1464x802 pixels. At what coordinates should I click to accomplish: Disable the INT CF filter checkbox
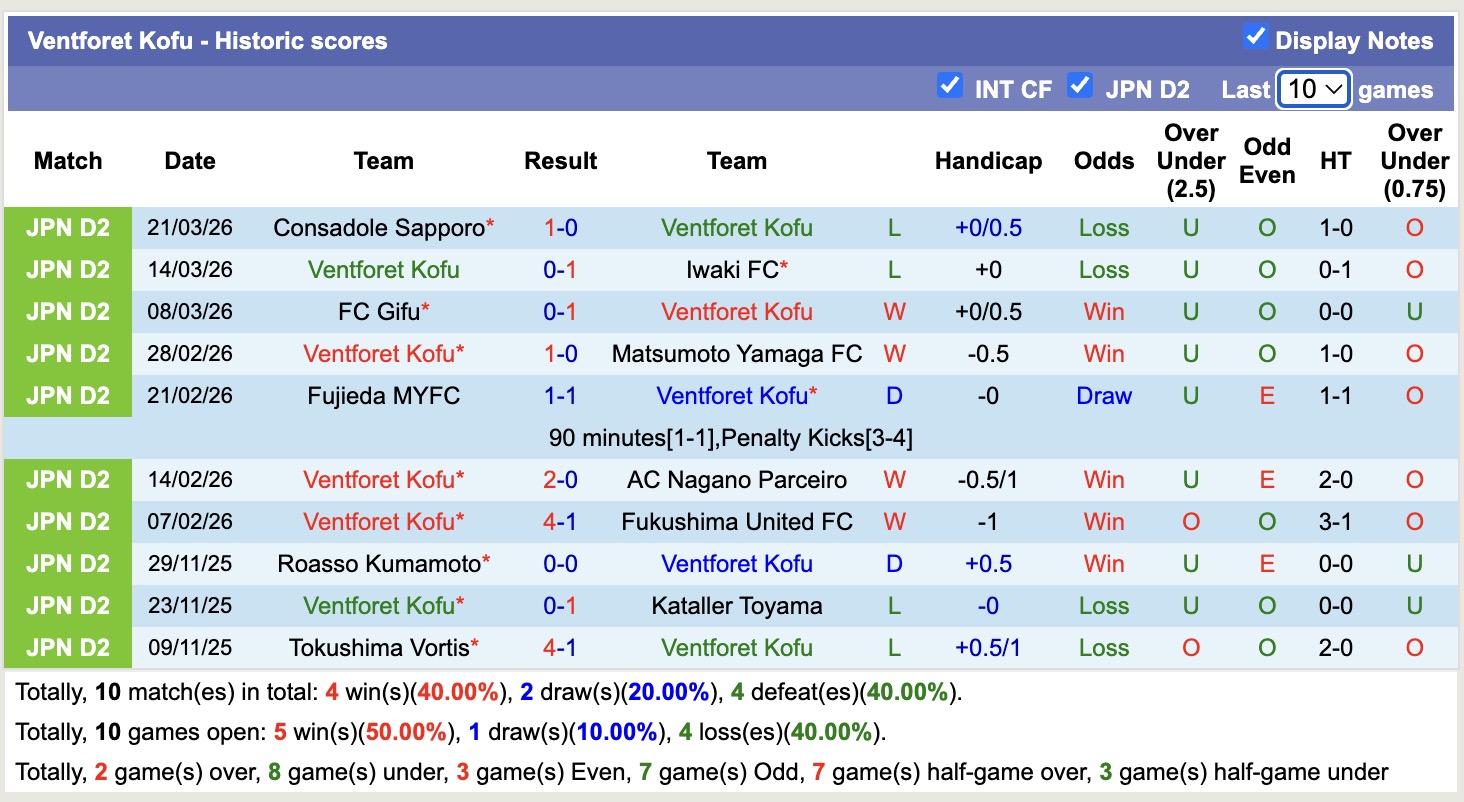tap(949, 85)
